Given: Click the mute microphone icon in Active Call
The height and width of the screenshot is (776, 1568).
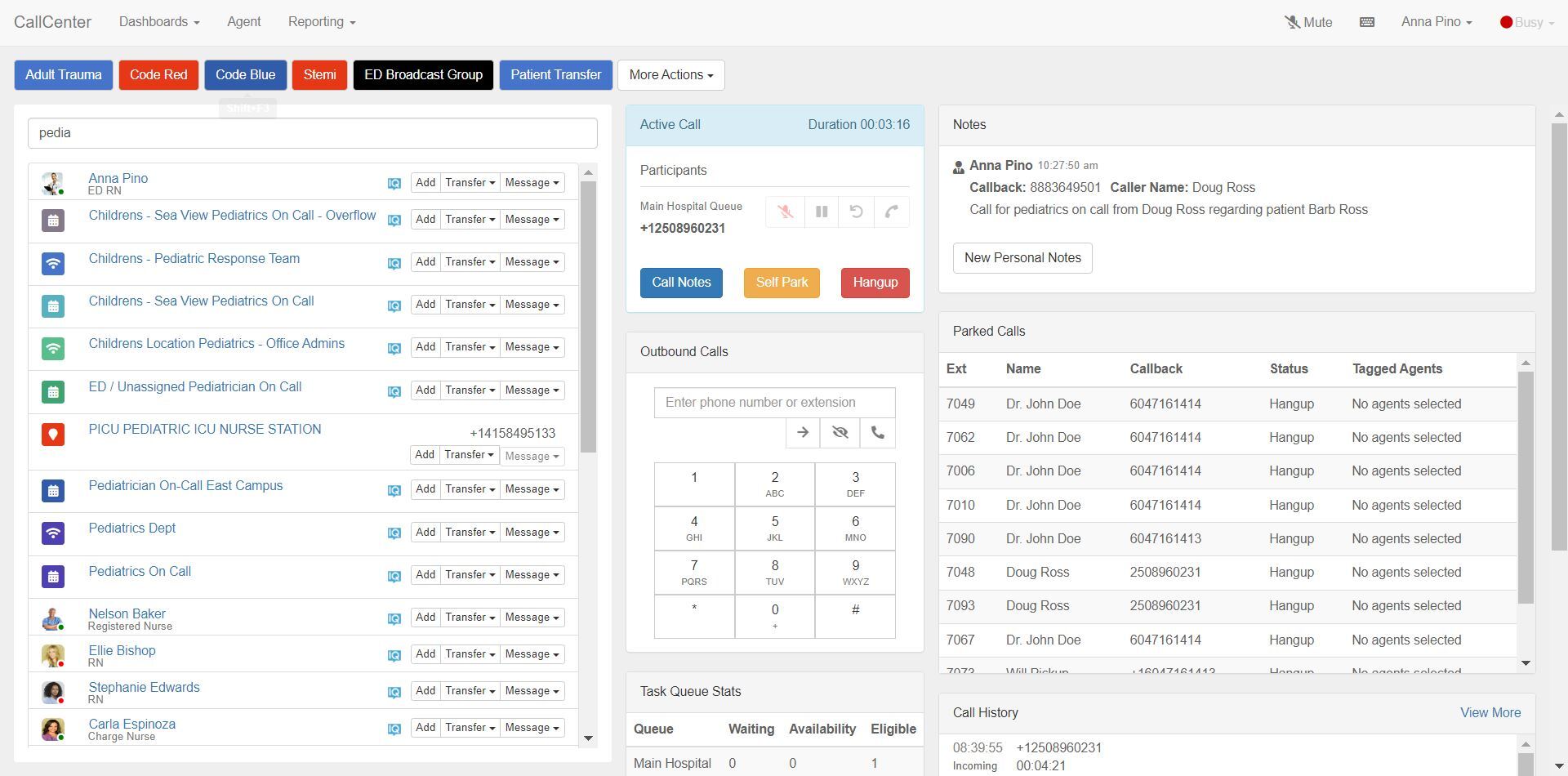Looking at the screenshot, I should 784,212.
